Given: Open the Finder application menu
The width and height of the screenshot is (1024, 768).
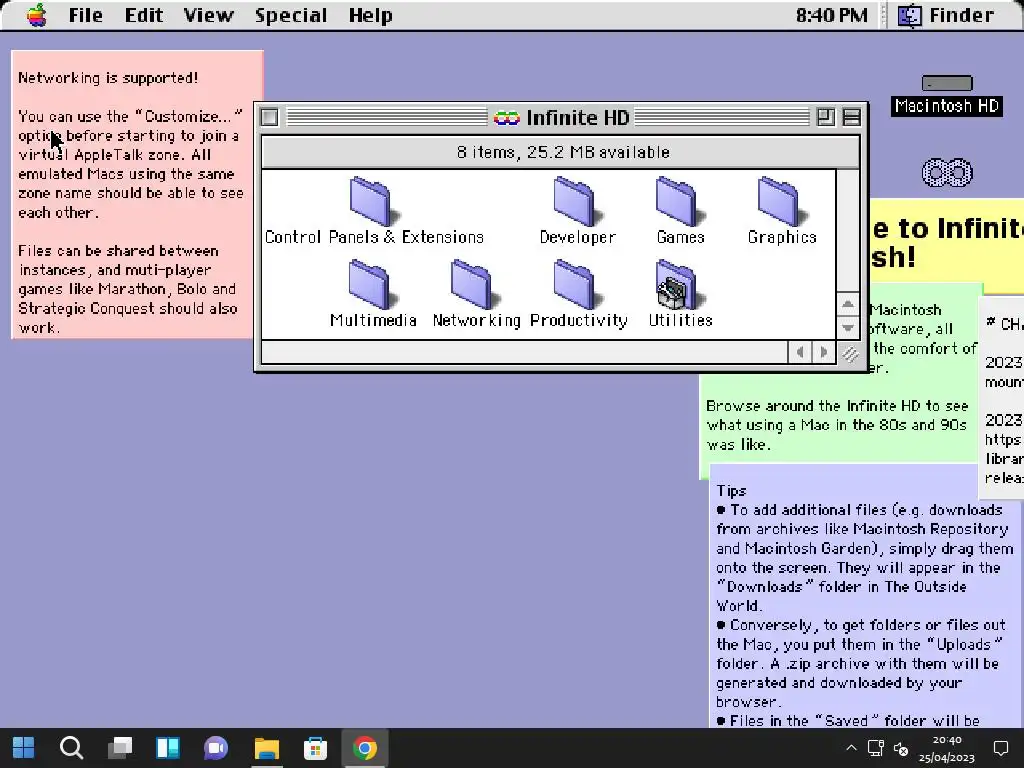Looking at the screenshot, I should coord(946,15).
